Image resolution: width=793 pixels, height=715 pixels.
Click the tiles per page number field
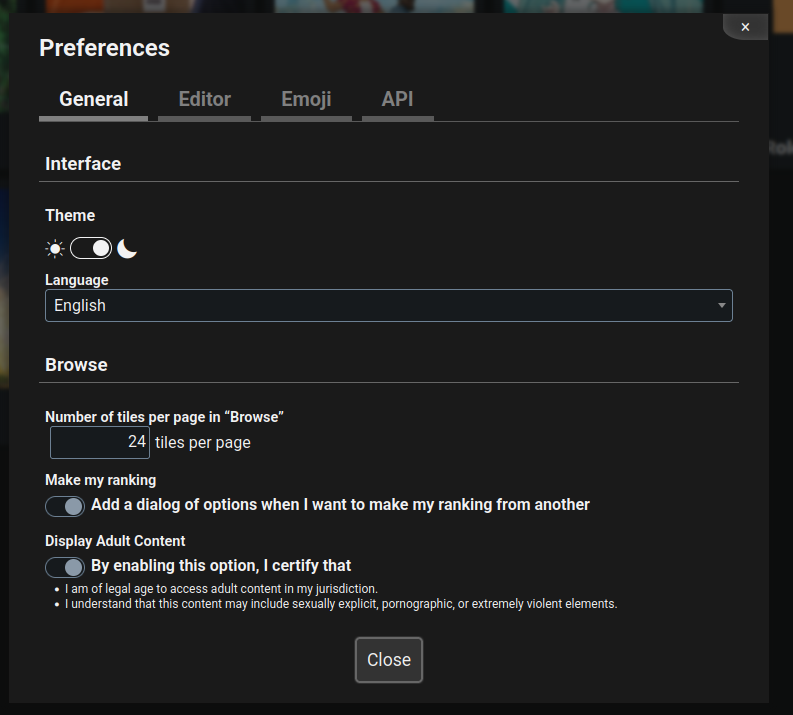click(100, 442)
